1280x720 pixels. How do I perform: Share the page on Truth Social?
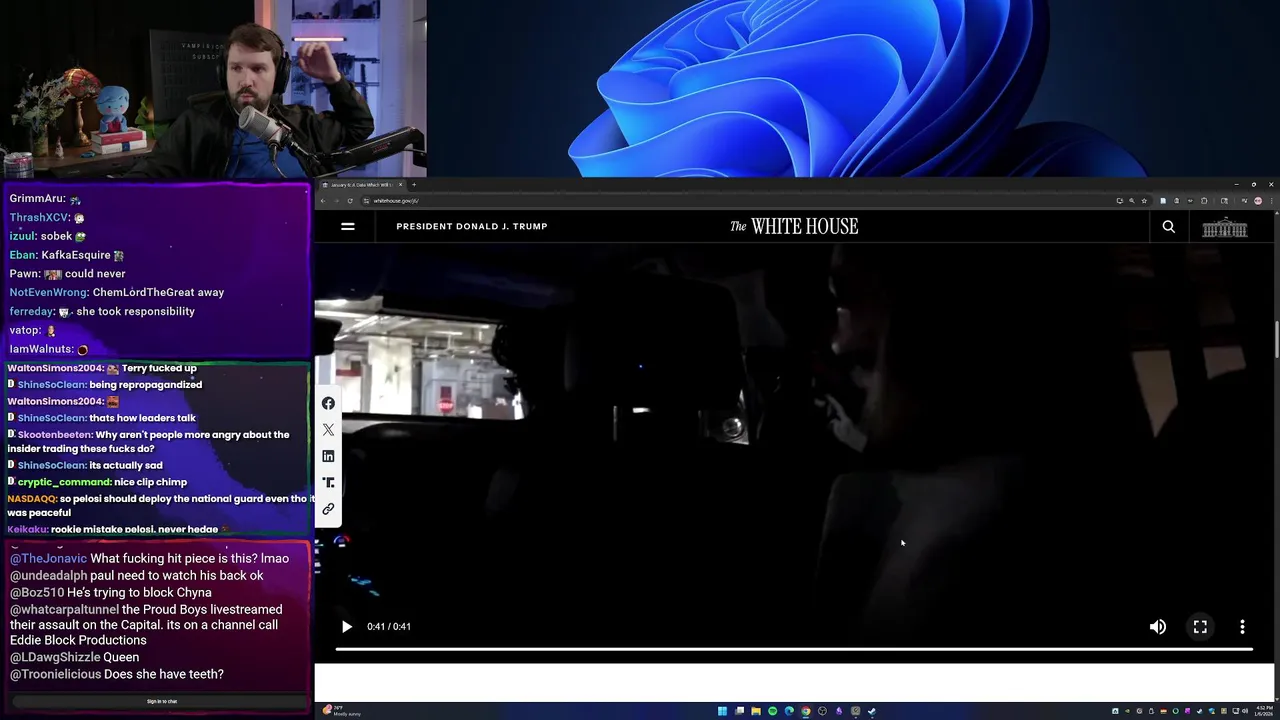328,483
